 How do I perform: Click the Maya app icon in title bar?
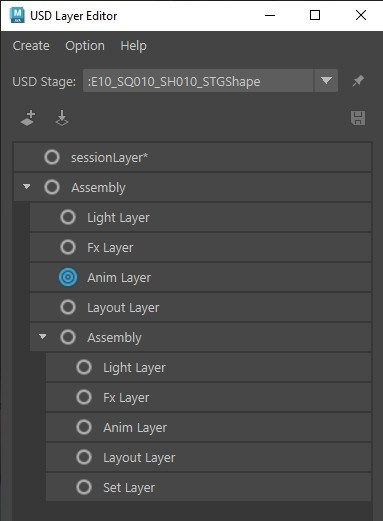click(17, 15)
